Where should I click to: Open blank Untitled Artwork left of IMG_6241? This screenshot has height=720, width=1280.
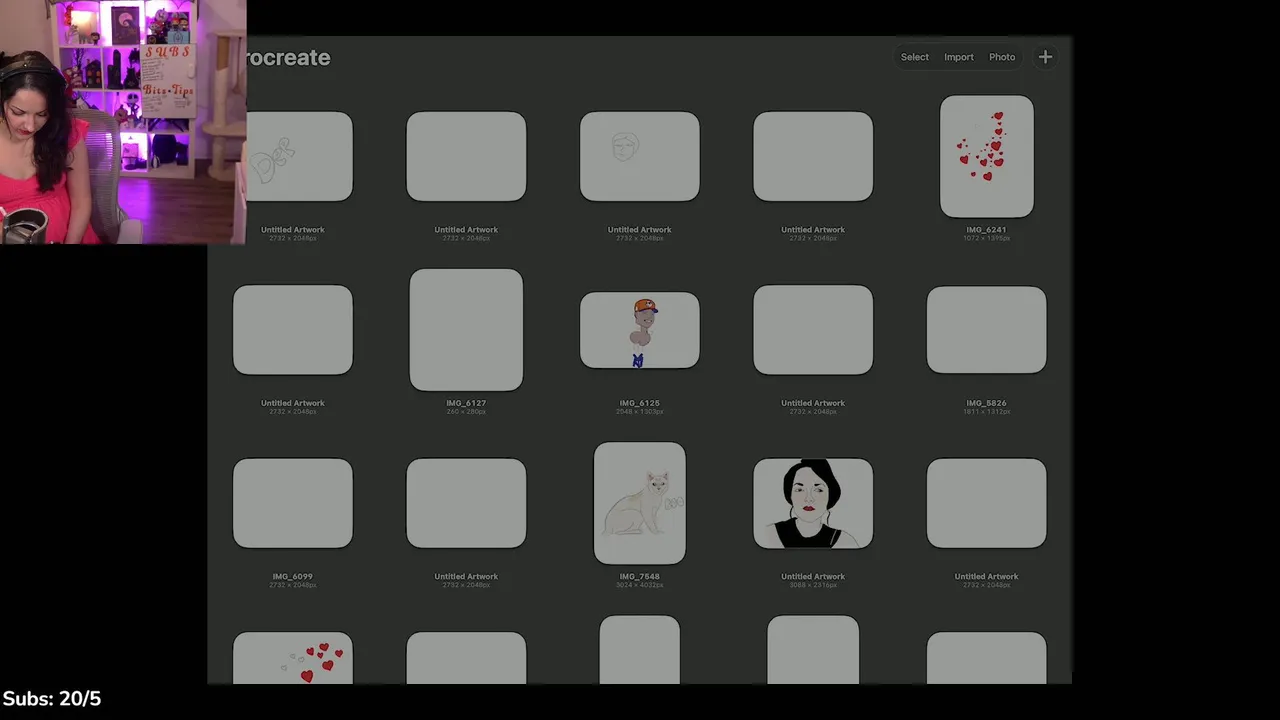[813, 156]
